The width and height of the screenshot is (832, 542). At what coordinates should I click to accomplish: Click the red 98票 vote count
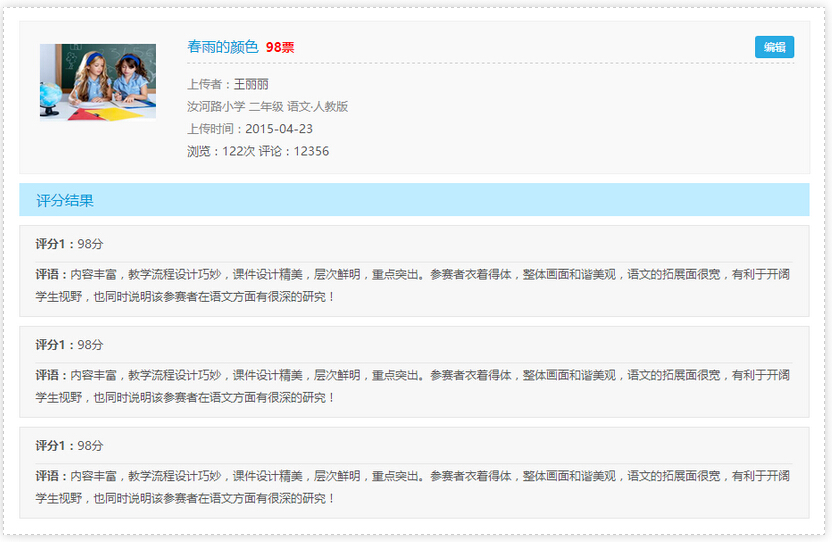coord(280,48)
